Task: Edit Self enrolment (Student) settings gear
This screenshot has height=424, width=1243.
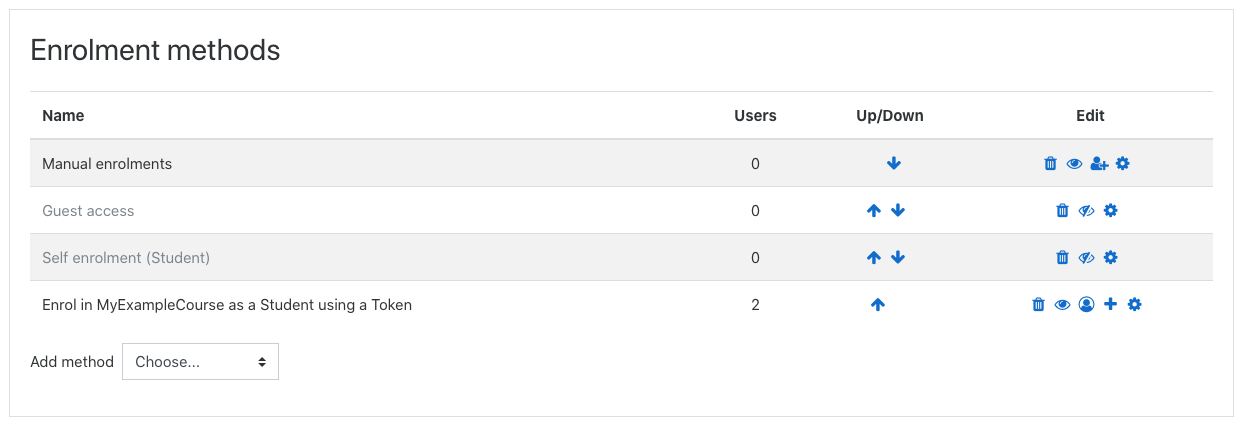Action: click(1110, 257)
